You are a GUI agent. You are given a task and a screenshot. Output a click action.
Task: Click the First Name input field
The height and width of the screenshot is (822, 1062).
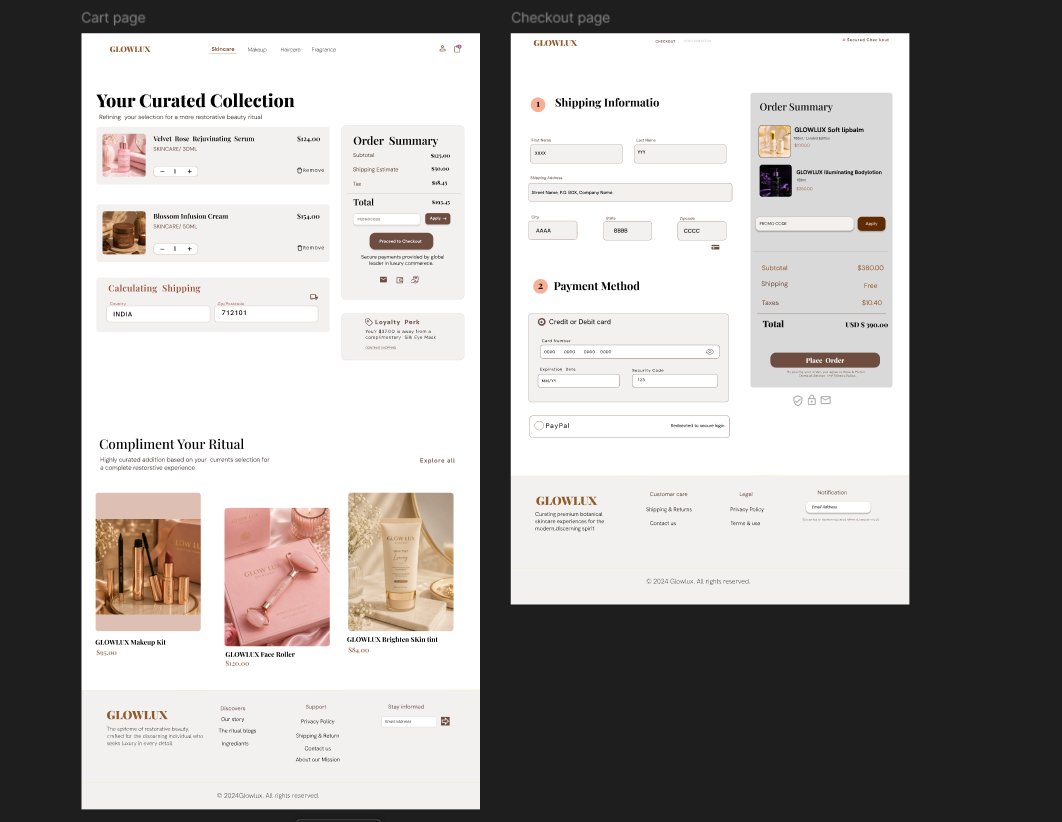pyautogui.click(x=576, y=154)
